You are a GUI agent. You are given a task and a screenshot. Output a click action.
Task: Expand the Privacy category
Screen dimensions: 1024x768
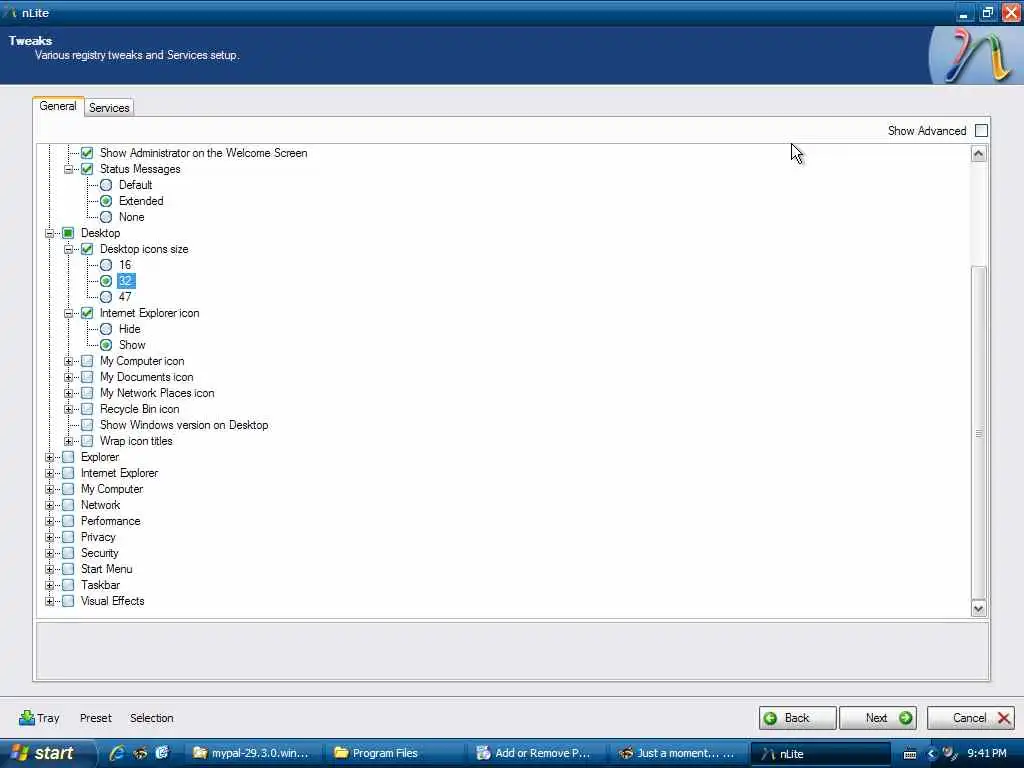[50, 537]
